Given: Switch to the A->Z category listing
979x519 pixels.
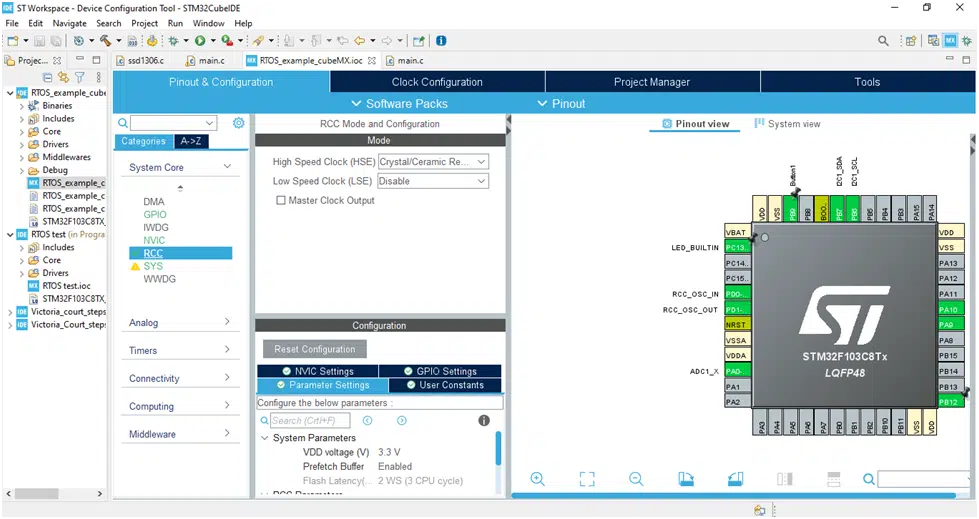Looking at the screenshot, I should [x=191, y=141].
